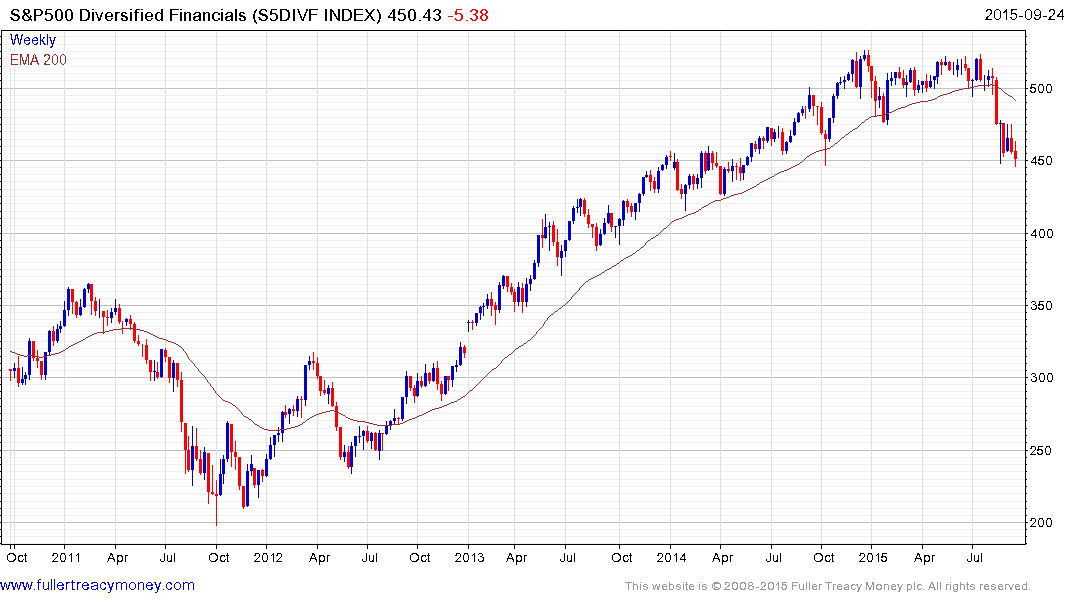Open the www.fullertreacymoney.com link

[x=97, y=586]
